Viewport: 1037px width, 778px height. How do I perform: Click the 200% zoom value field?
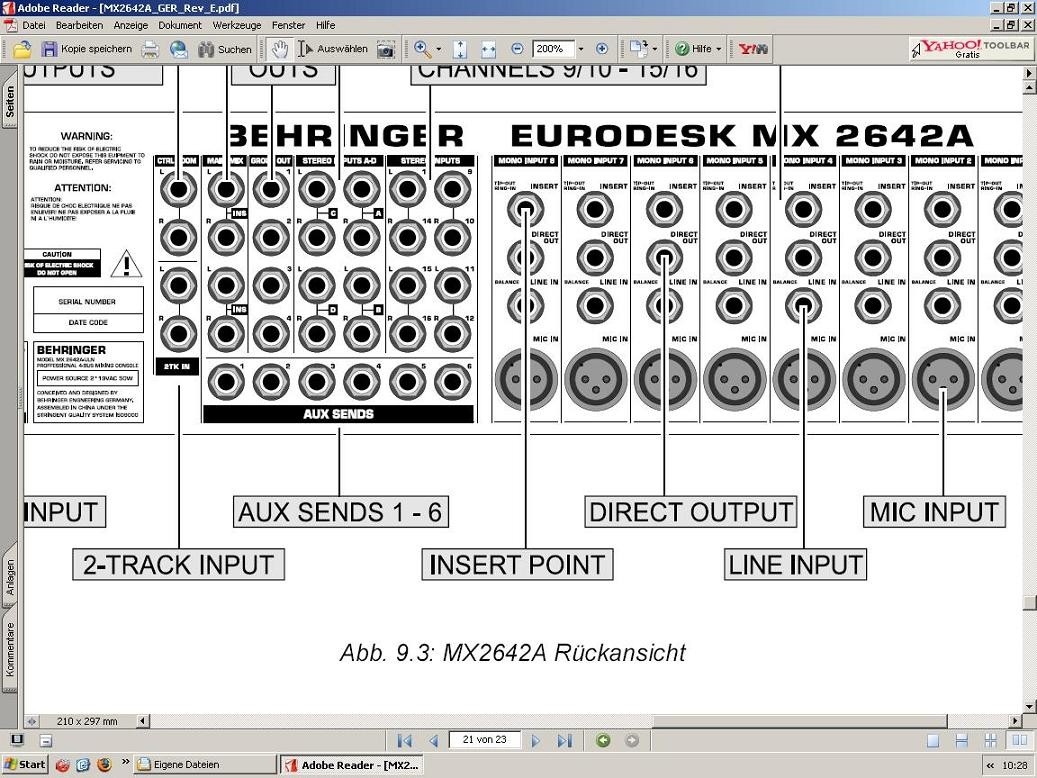point(553,49)
